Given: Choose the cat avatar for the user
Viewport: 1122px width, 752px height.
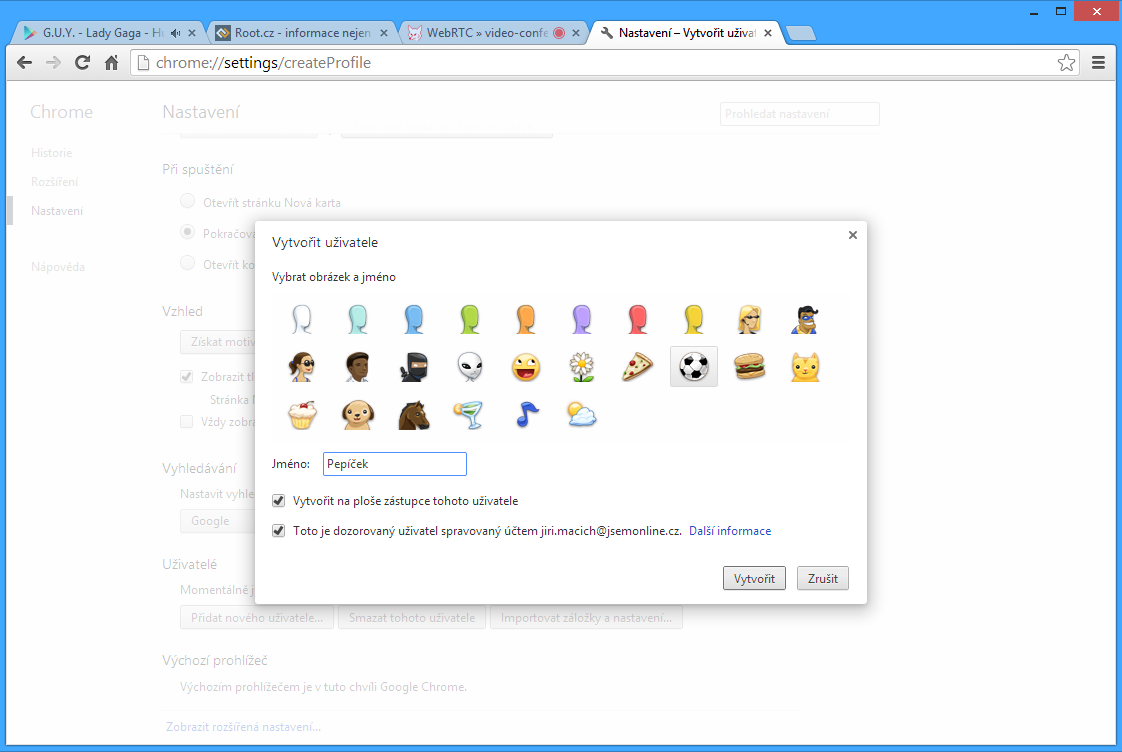Looking at the screenshot, I should (x=805, y=366).
